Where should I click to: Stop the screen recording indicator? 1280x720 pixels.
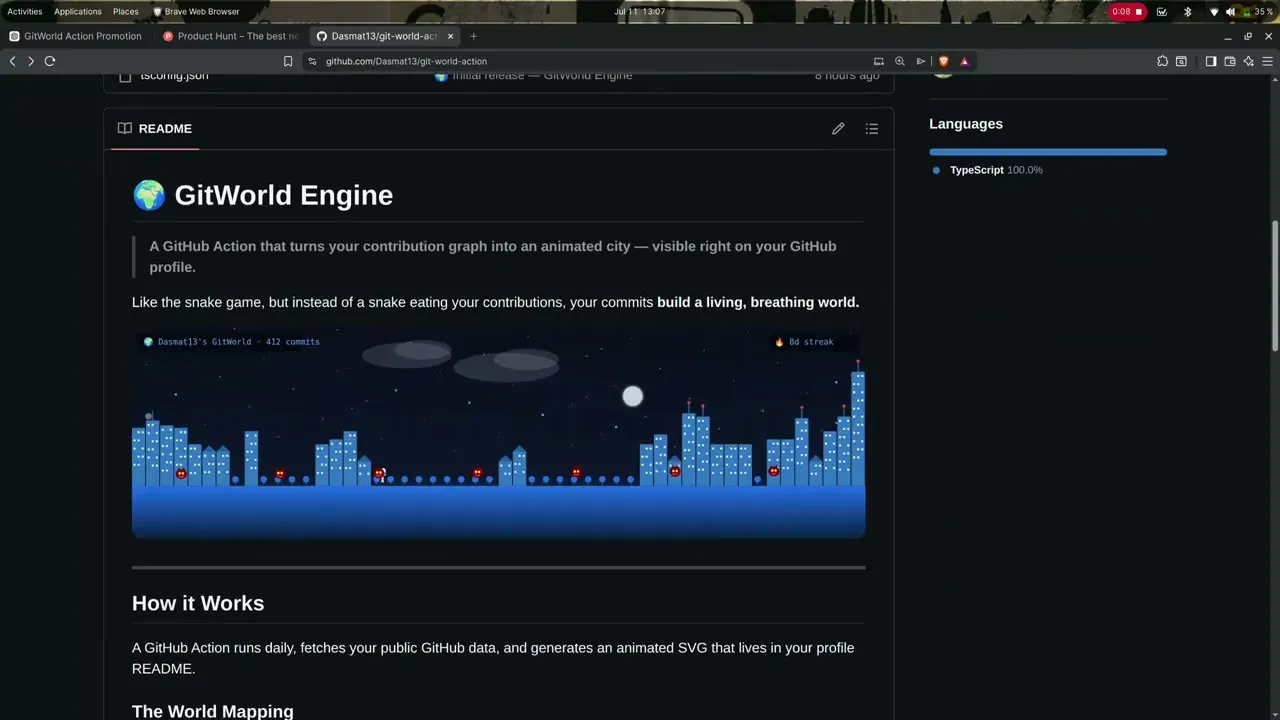point(1127,12)
